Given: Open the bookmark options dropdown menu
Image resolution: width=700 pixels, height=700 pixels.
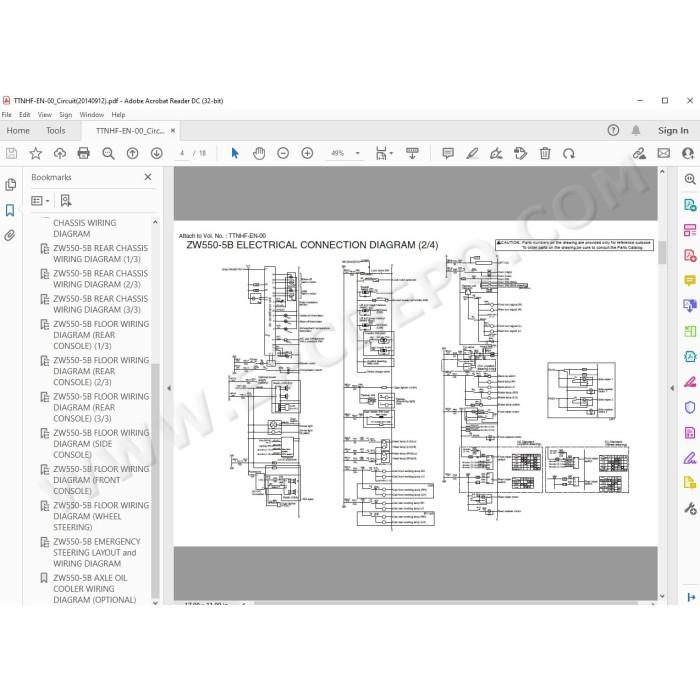Looking at the screenshot, I should pyautogui.click(x=40, y=201).
